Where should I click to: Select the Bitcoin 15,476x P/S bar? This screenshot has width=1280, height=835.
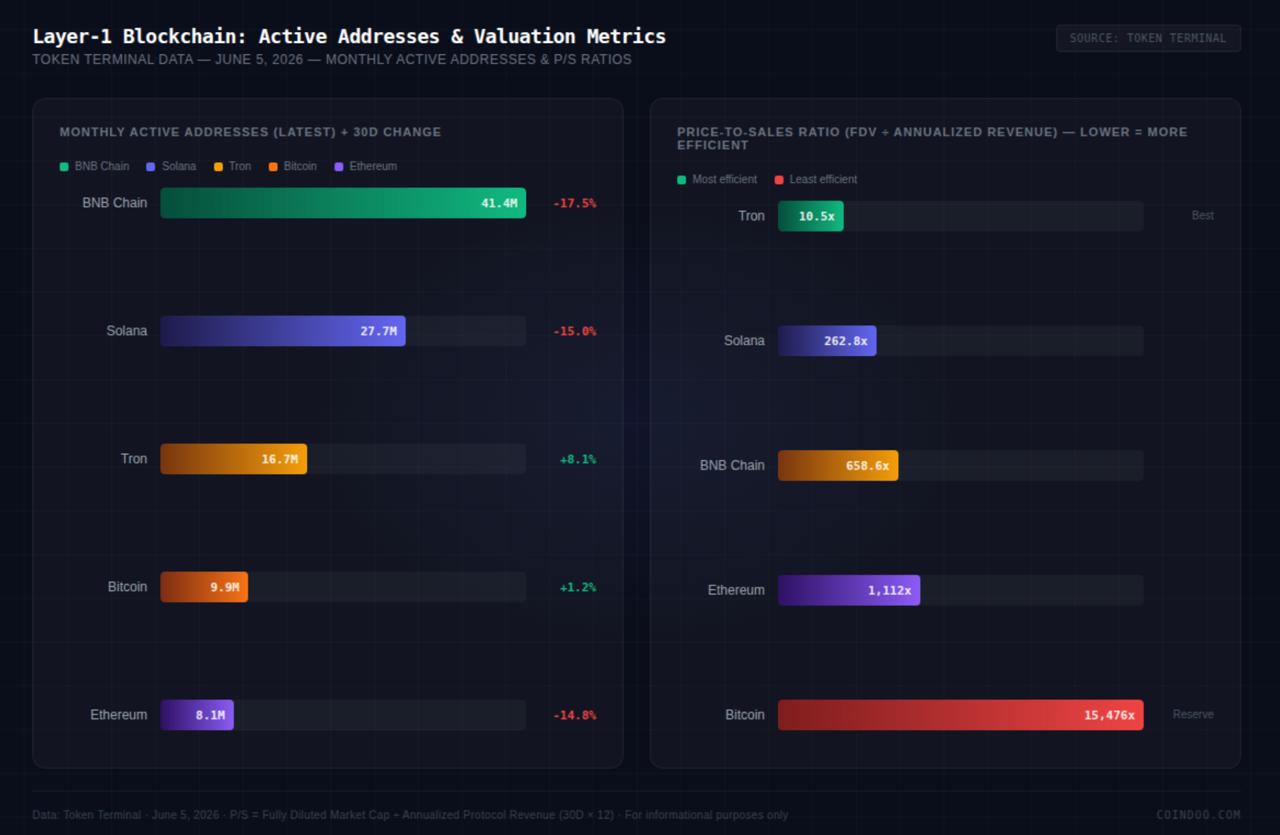click(961, 715)
